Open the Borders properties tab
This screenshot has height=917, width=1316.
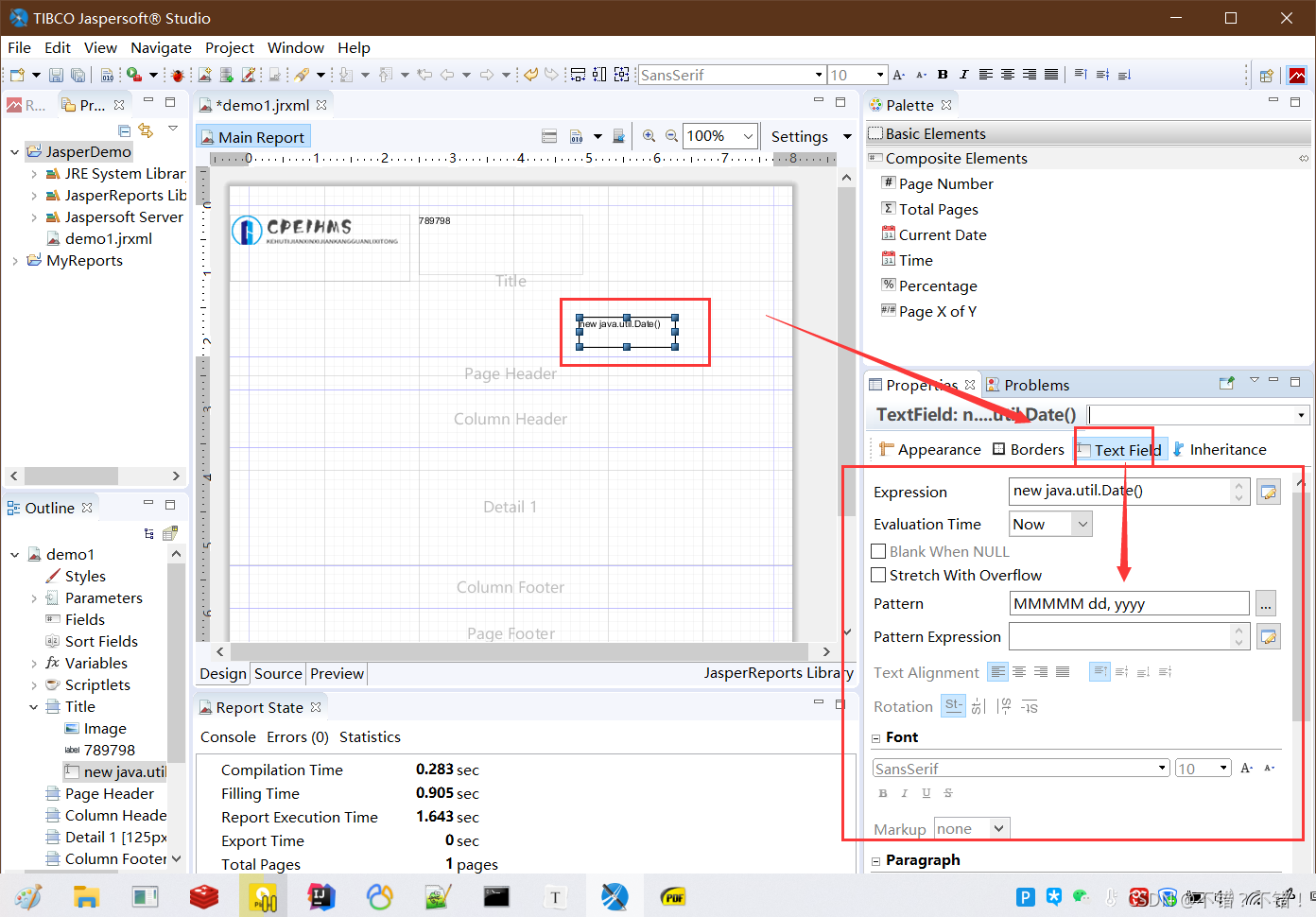point(1029,450)
